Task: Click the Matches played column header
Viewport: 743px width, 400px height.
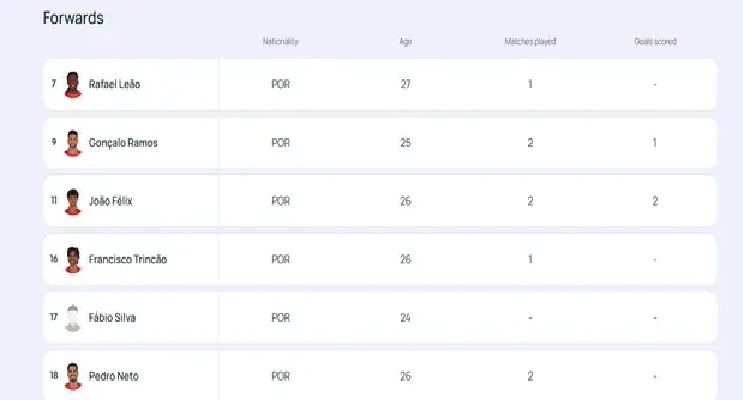Action: click(x=530, y=42)
